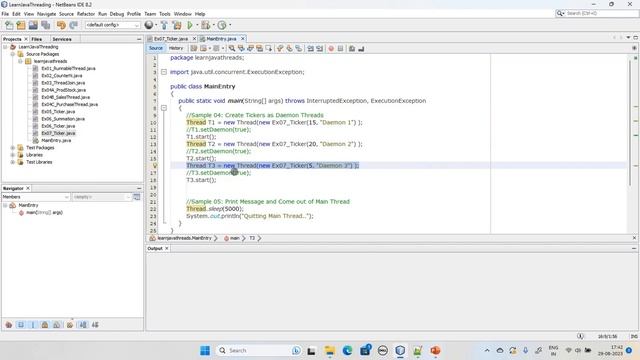Click the New File toolbar icon
The image size is (640, 360).
coord(9,25)
